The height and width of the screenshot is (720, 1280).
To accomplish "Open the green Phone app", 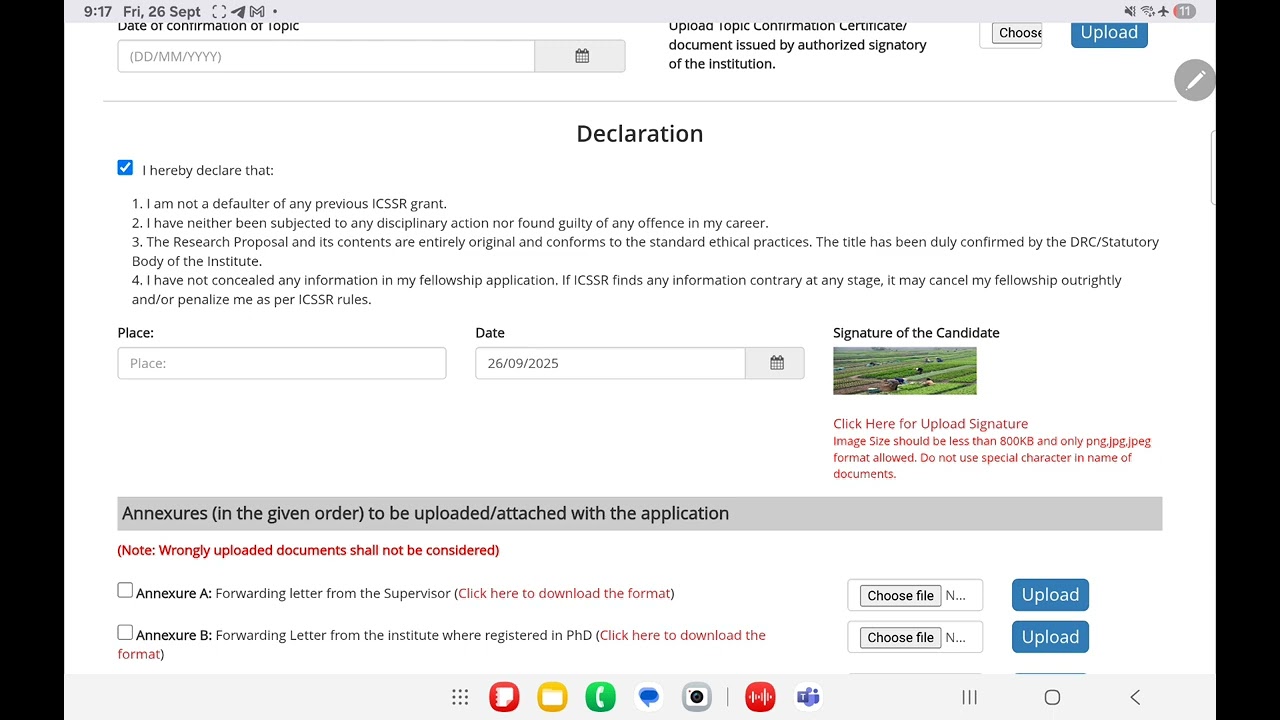I will 600,697.
